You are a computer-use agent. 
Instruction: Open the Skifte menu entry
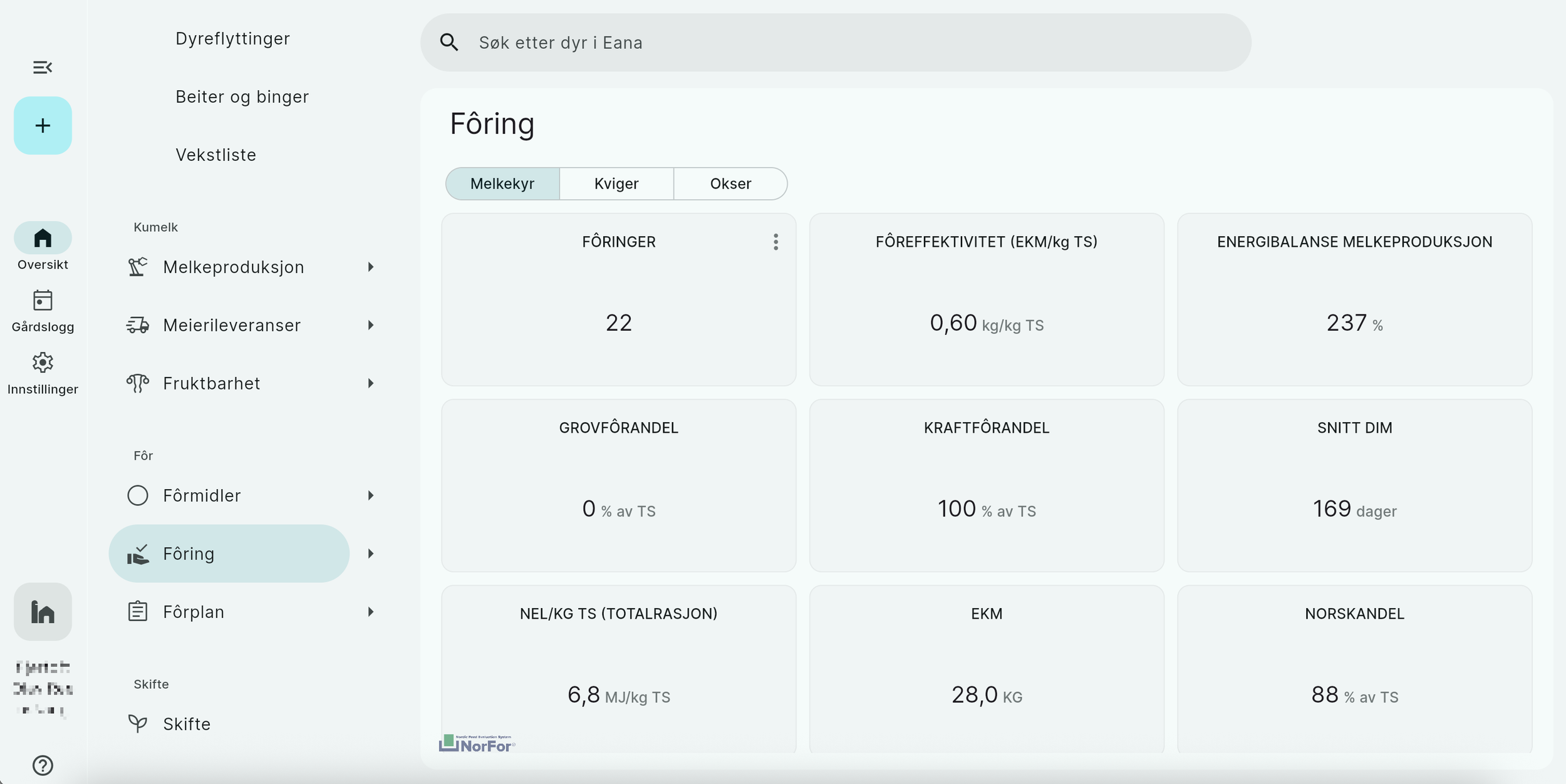(x=229, y=724)
